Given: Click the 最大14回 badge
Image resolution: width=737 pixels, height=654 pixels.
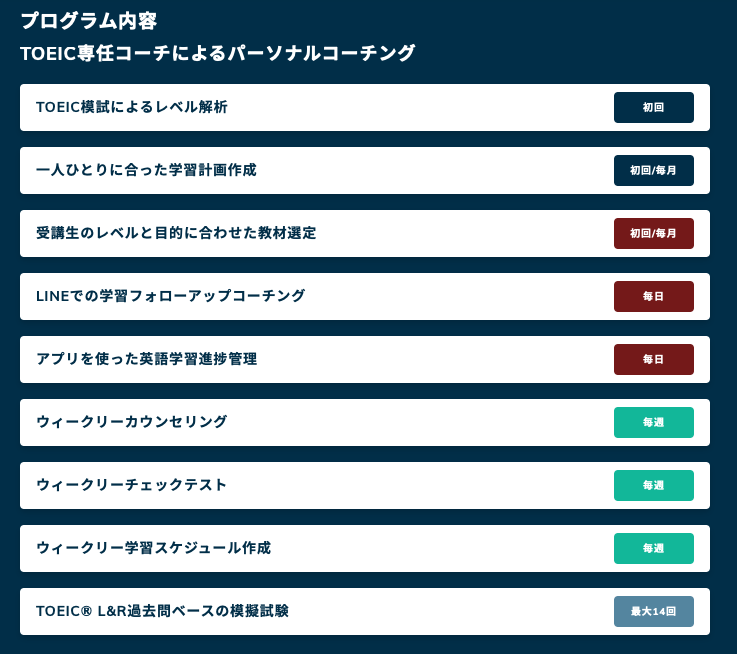Looking at the screenshot, I should (653, 611).
